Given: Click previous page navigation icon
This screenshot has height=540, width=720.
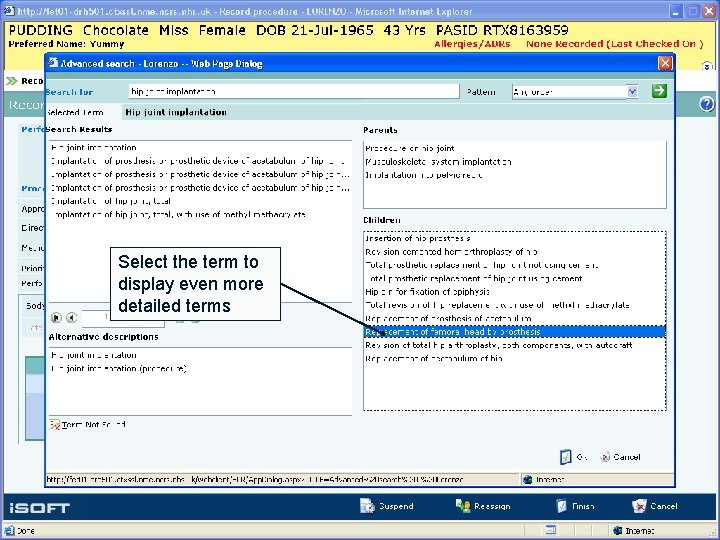Looking at the screenshot, I should click(71, 317).
